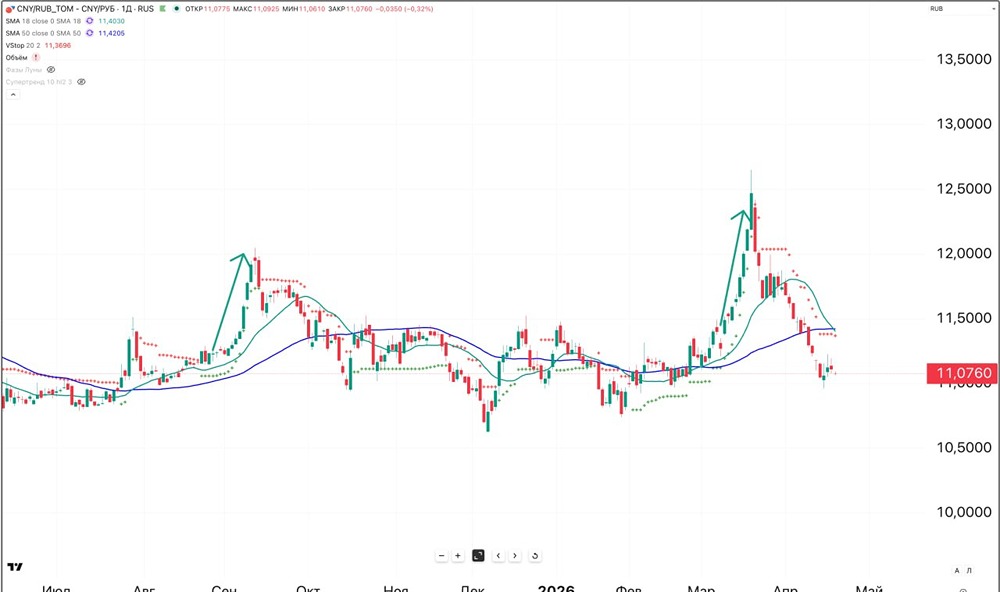1000x592 pixels.
Task: Click the loading icon for SMA 50
Action: (x=90, y=33)
